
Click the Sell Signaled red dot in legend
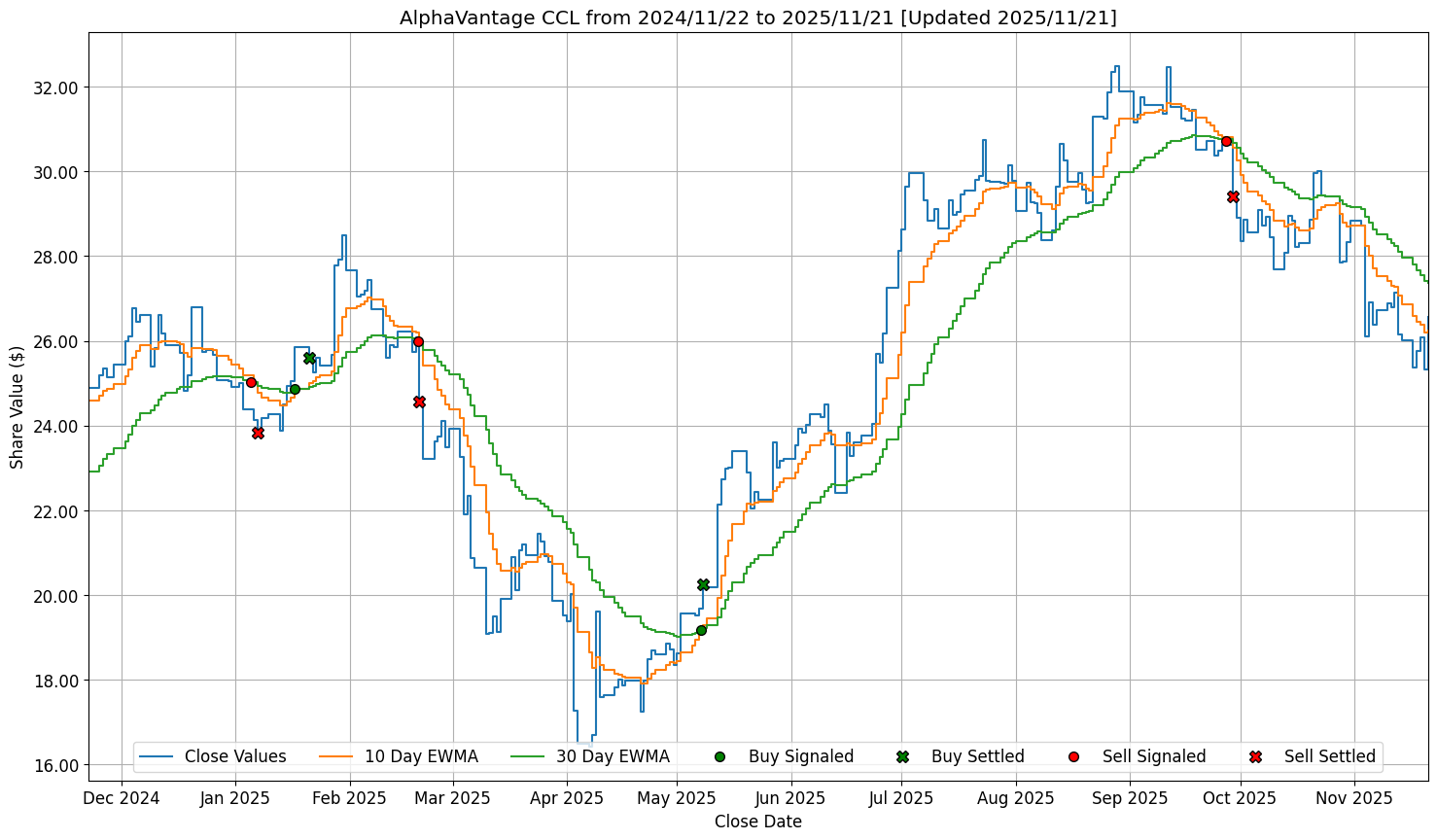coord(1073,756)
